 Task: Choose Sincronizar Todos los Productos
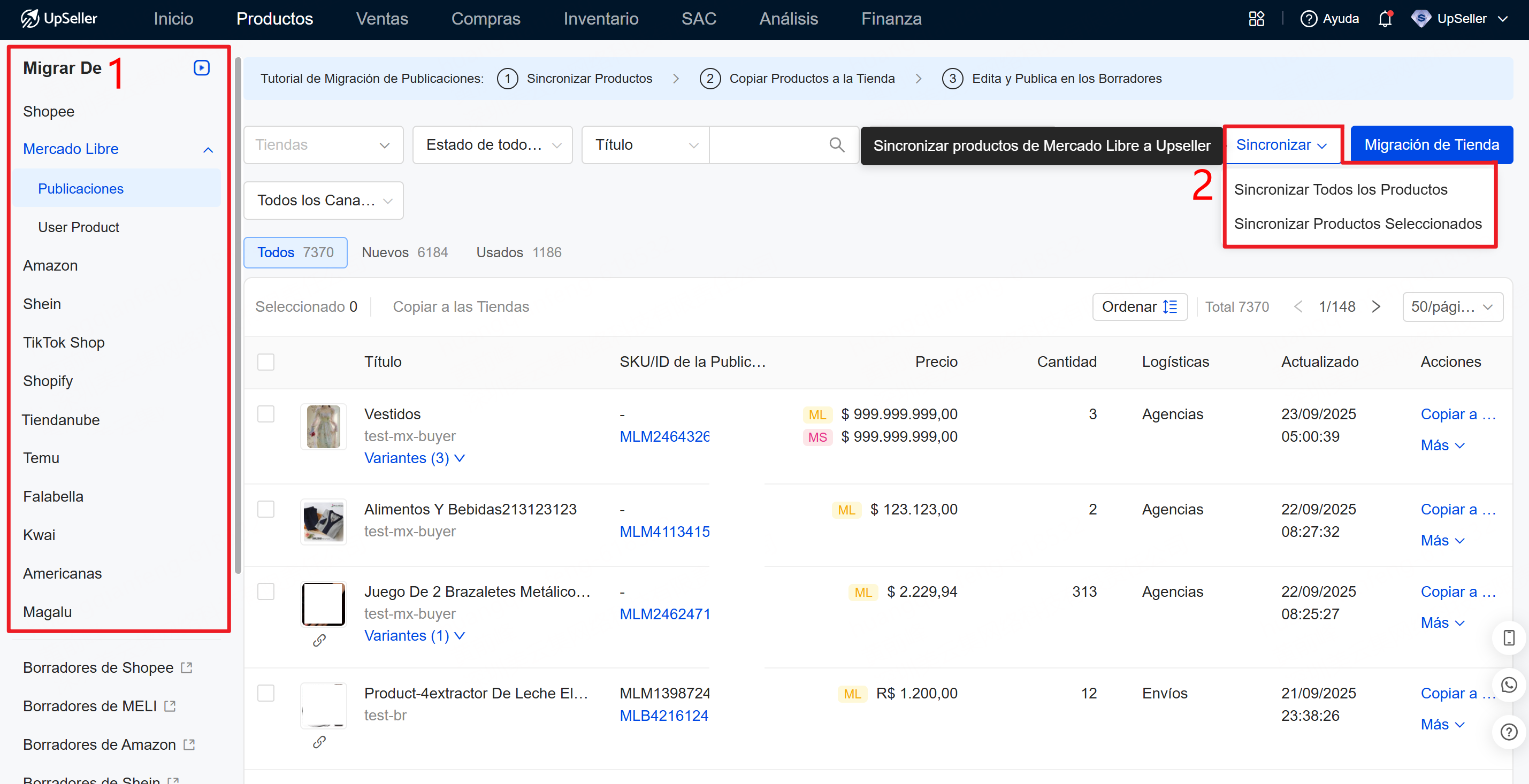1340,190
